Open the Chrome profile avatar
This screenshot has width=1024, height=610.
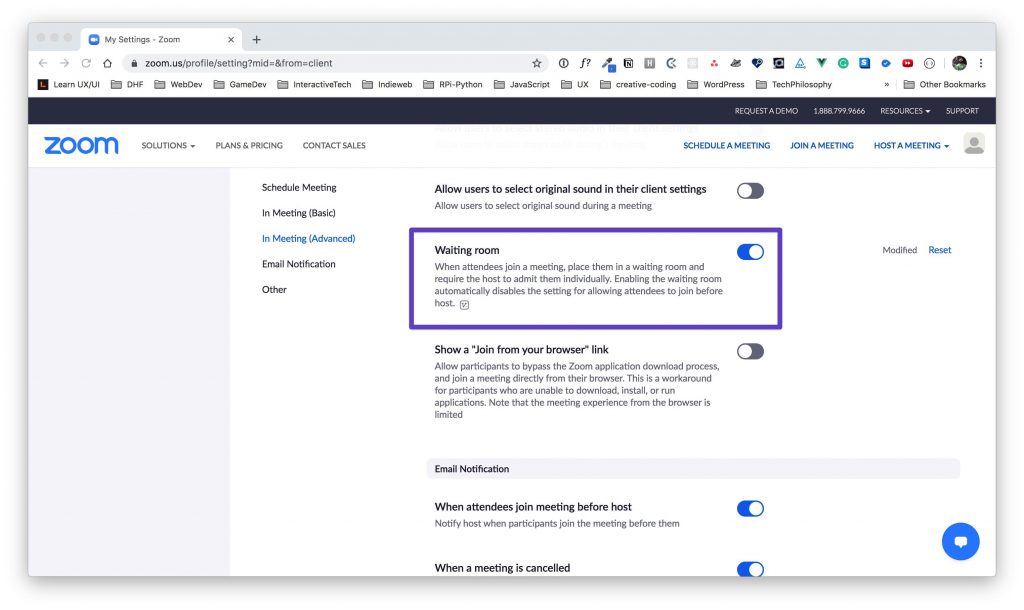[959, 63]
